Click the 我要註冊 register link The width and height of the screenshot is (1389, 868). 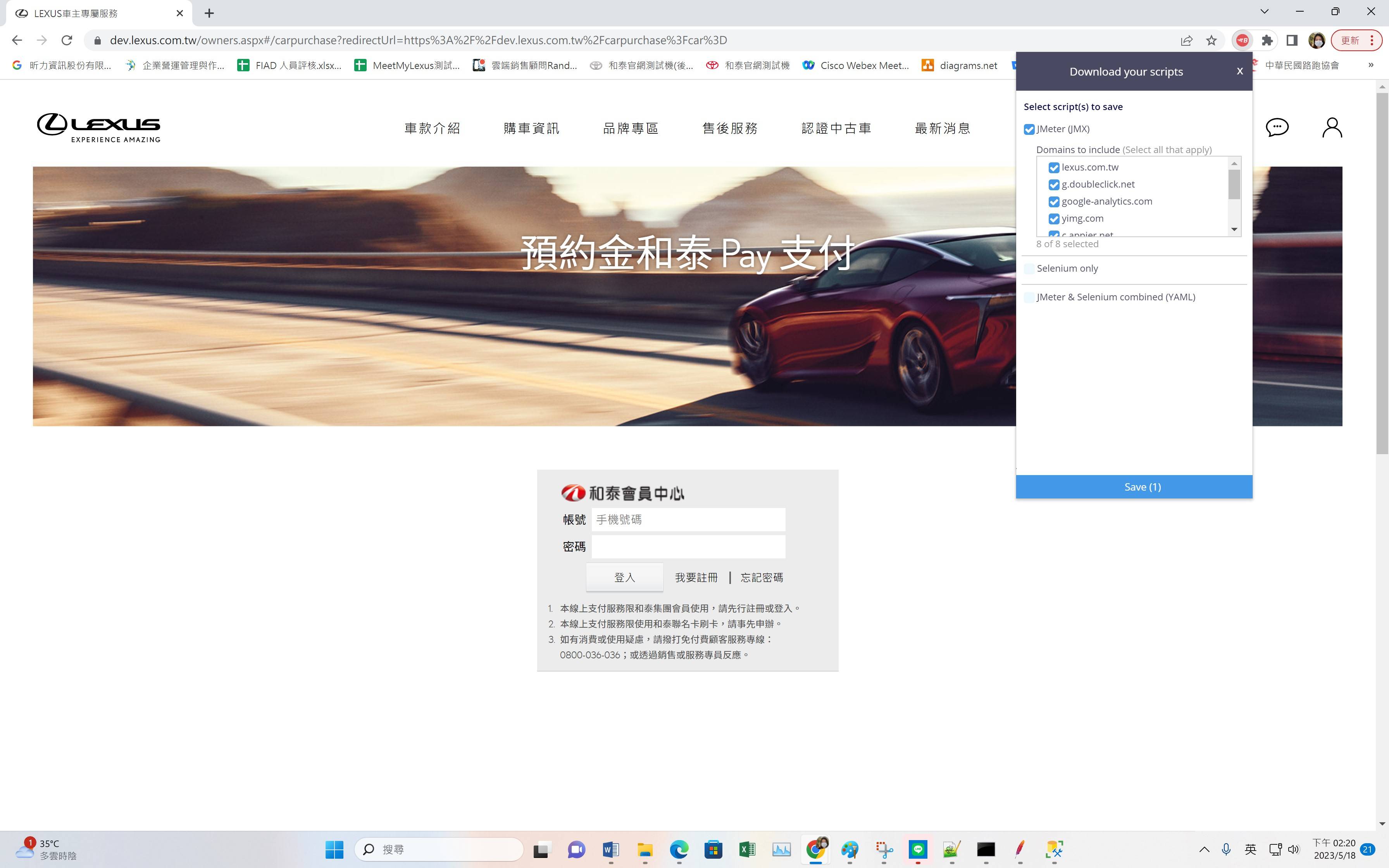click(696, 577)
